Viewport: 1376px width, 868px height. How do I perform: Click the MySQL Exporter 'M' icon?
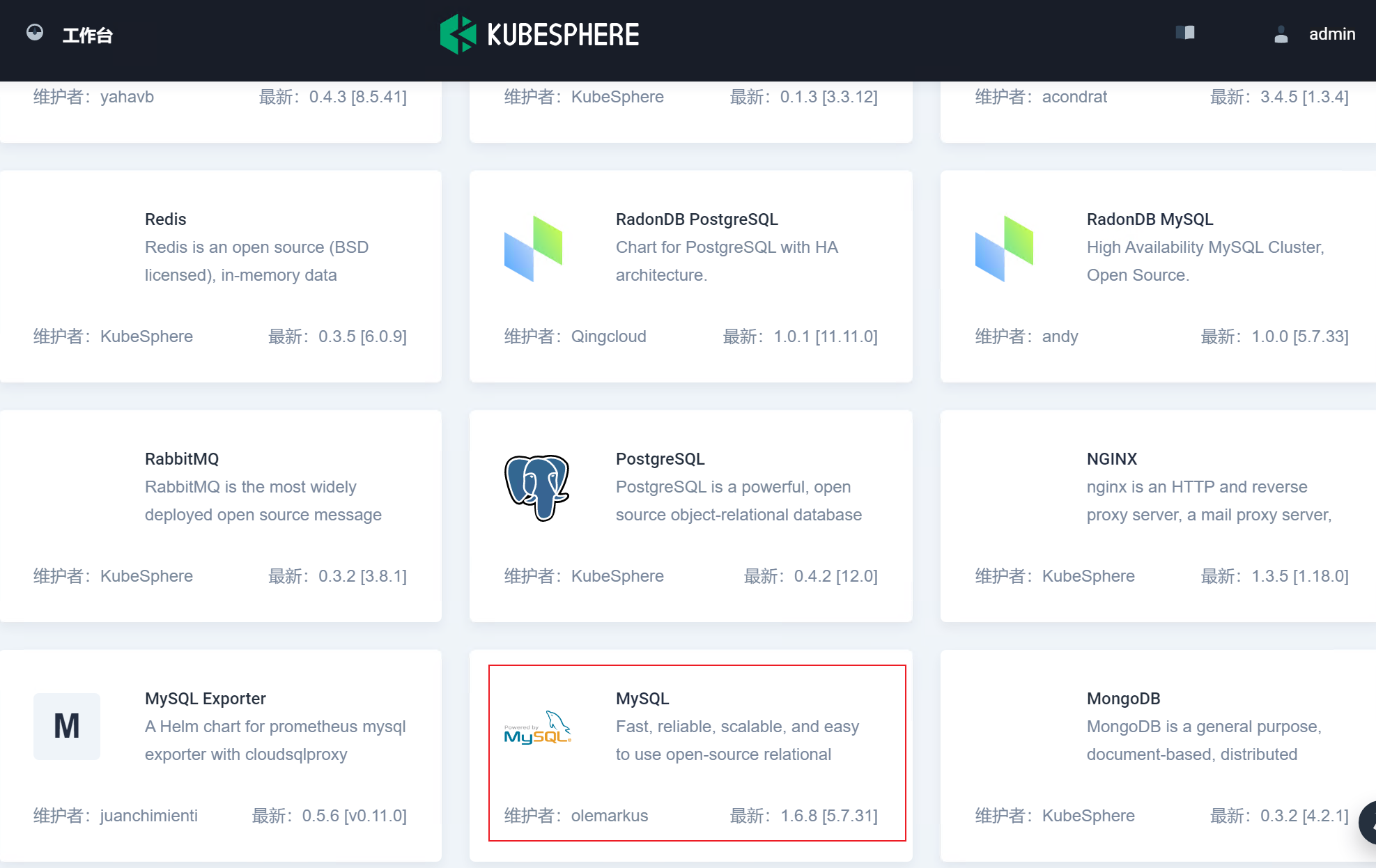pyautogui.click(x=67, y=726)
